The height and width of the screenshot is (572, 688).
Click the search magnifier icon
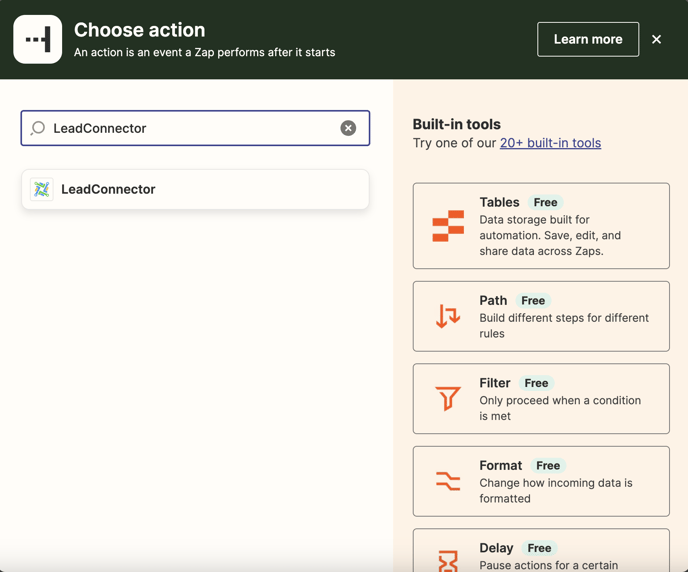[38, 128]
